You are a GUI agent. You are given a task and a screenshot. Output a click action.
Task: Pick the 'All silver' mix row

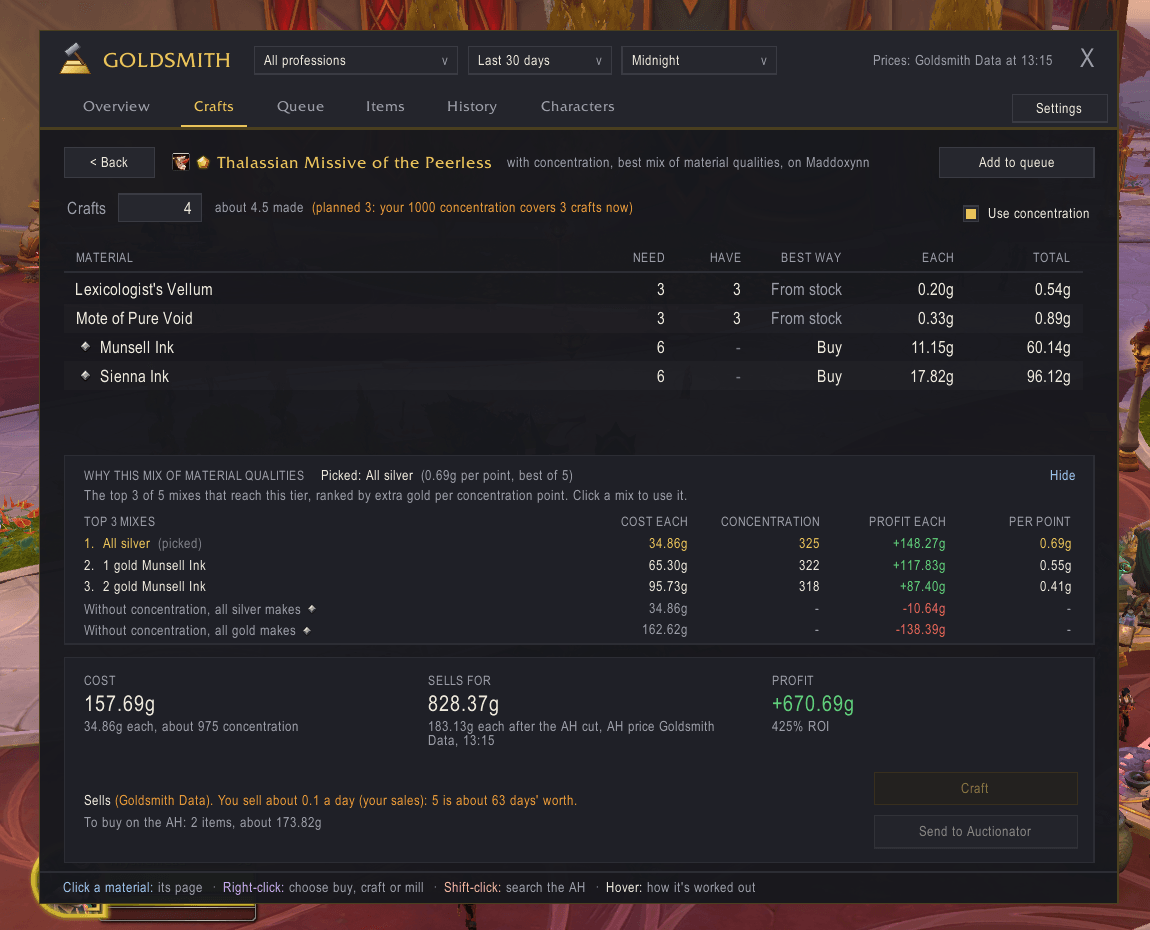577,543
